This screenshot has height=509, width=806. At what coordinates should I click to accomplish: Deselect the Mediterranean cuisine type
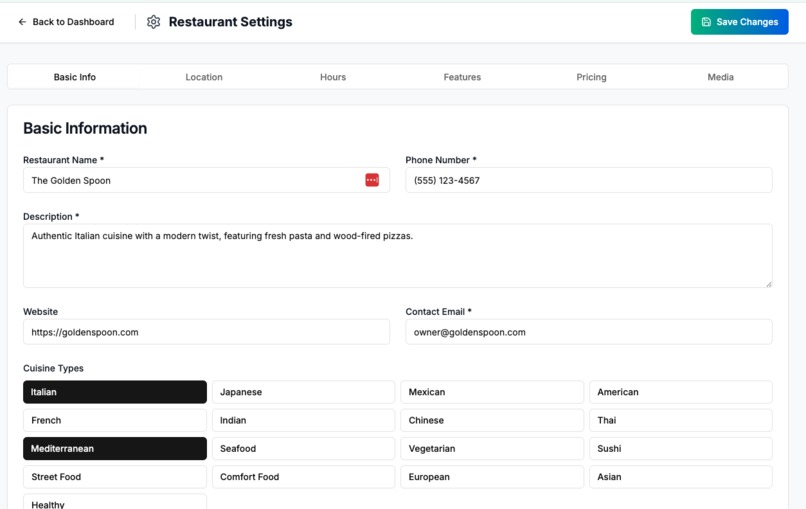coord(115,448)
